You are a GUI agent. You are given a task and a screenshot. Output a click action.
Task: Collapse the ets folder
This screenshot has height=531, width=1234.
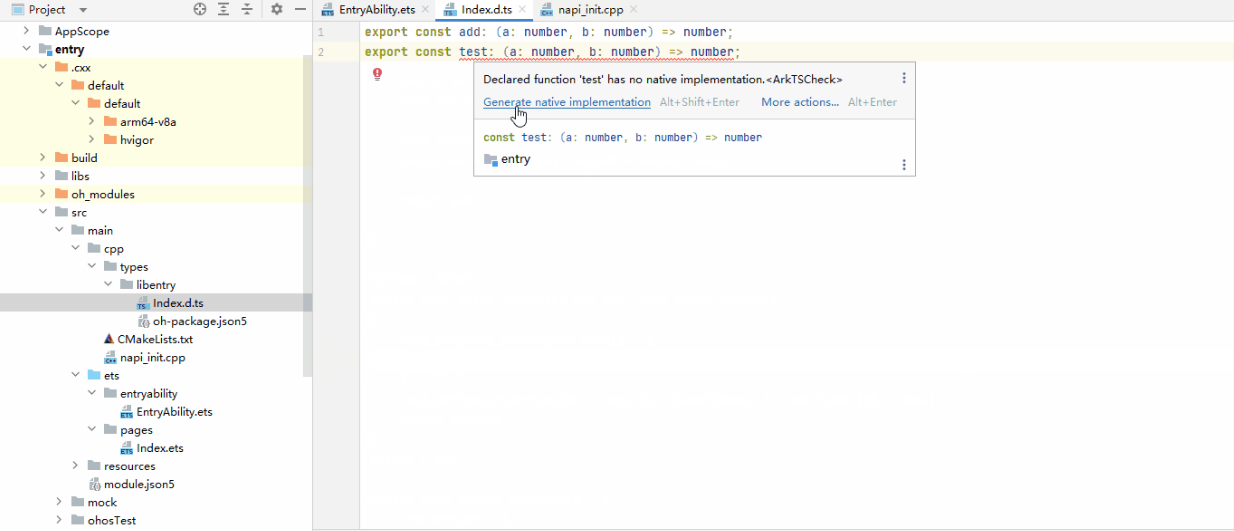click(x=76, y=376)
